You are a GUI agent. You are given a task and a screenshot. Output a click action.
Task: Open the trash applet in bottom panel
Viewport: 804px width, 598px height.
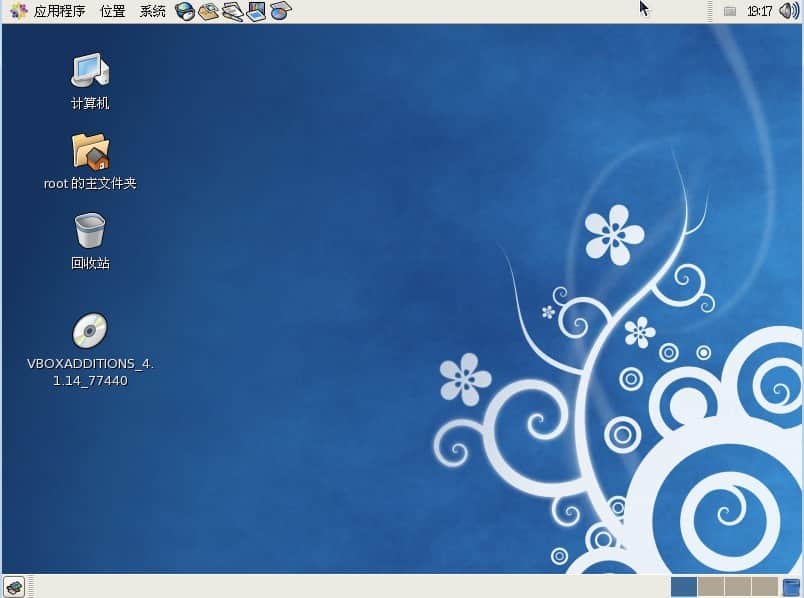pos(792,587)
